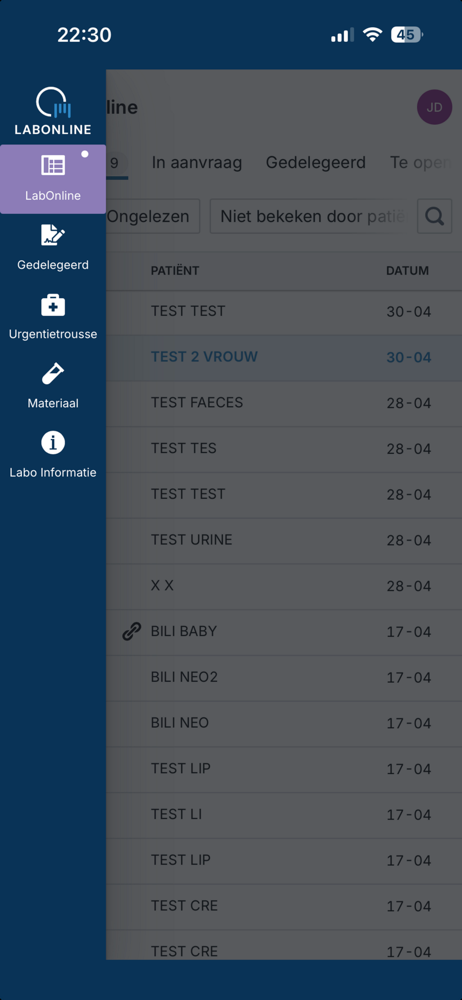
Task: Open the TEST 2 VROUW row
Action: click(x=284, y=357)
